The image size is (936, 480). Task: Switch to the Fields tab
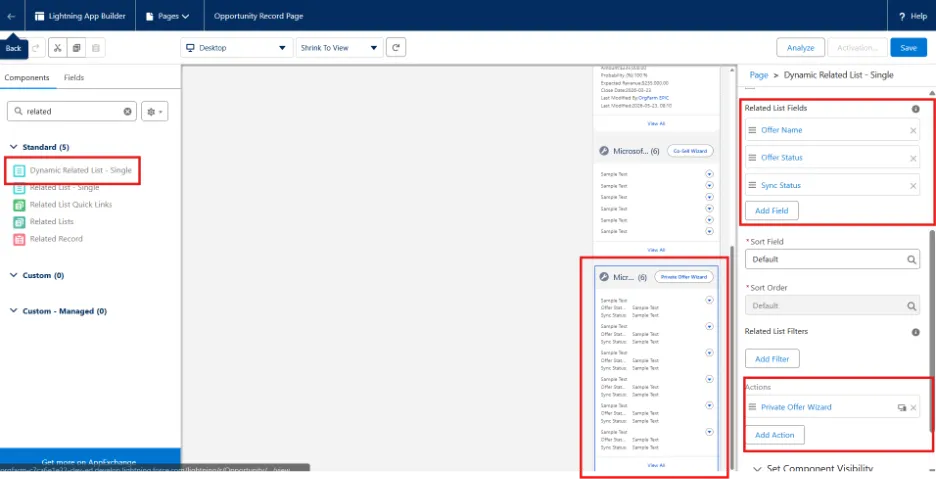click(74, 78)
